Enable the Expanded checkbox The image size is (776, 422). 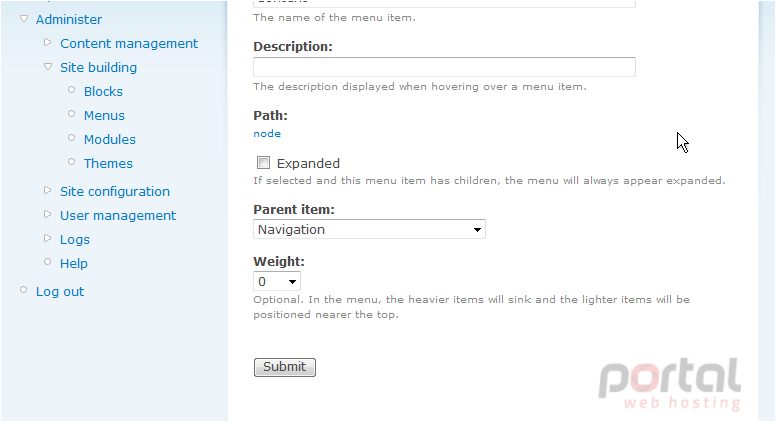263,163
